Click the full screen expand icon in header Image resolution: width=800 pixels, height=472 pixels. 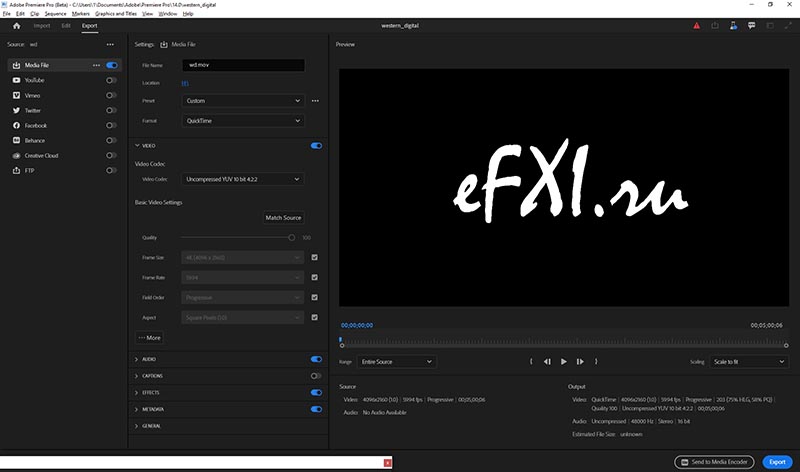788,26
